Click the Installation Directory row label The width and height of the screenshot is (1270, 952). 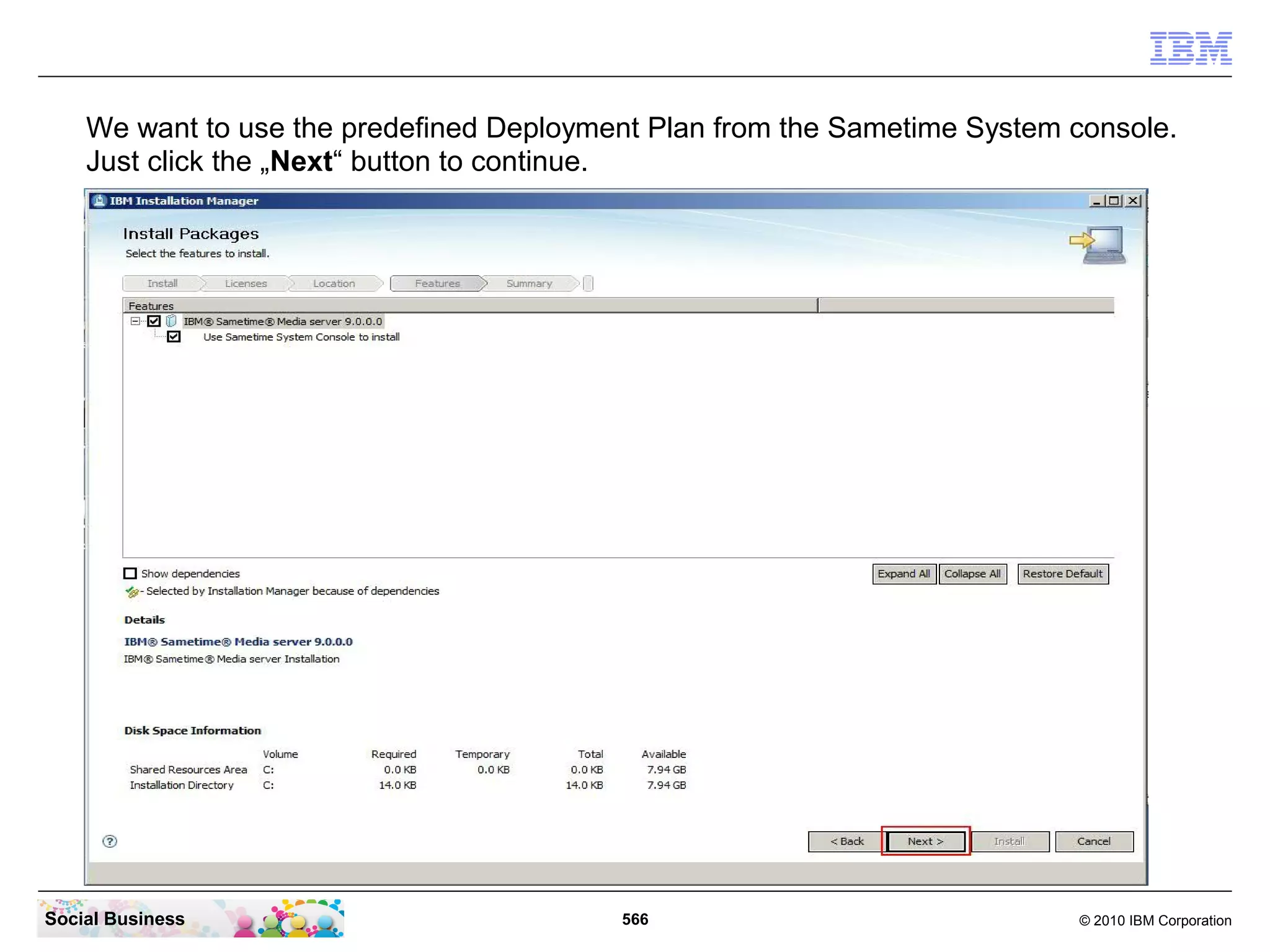tap(182, 785)
